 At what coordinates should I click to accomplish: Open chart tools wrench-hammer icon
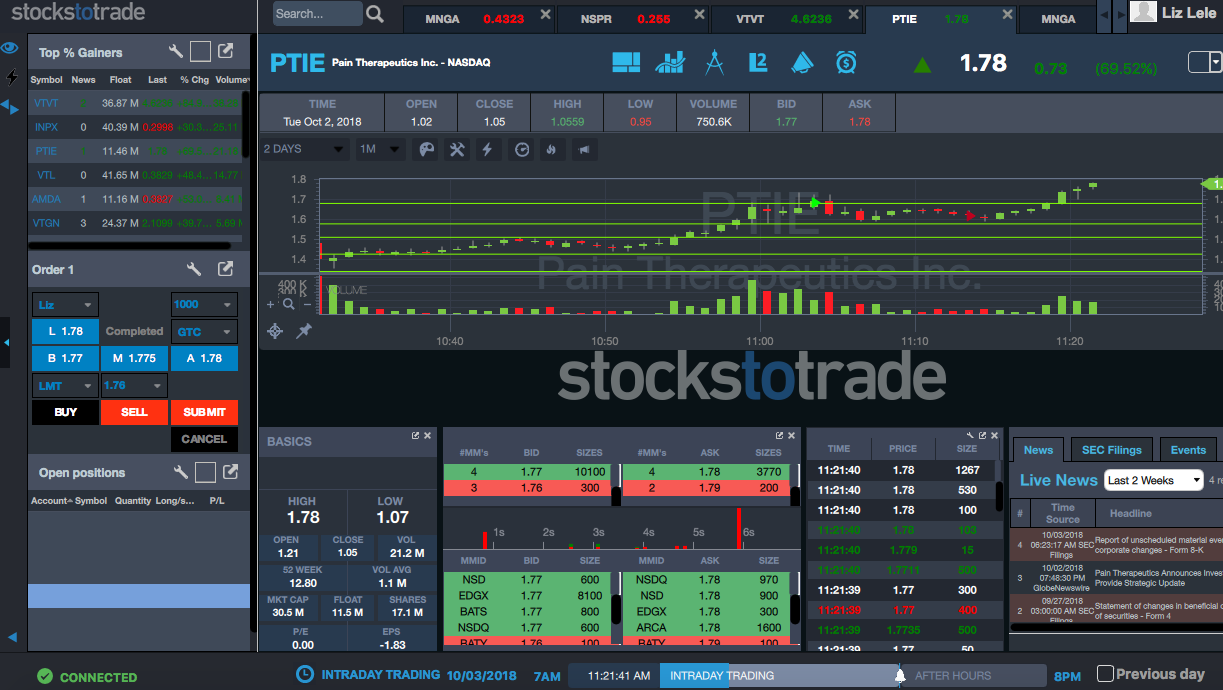[x=457, y=149]
